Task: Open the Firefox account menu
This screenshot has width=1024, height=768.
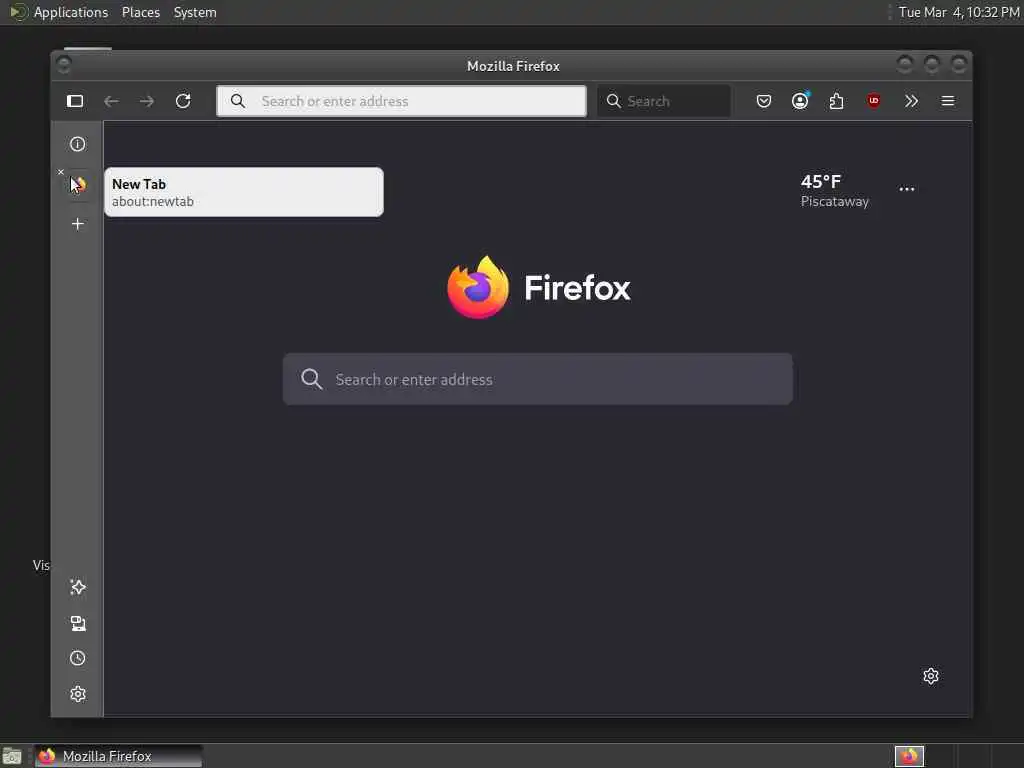Action: pos(800,101)
